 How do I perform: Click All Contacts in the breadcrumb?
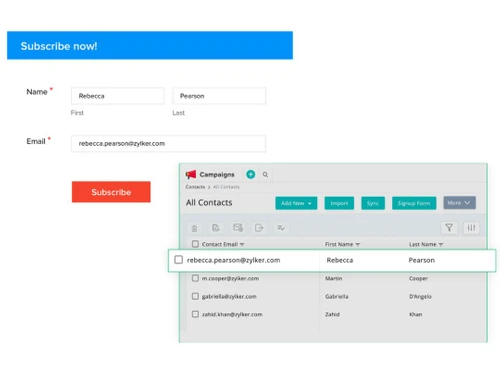click(x=226, y=187)
